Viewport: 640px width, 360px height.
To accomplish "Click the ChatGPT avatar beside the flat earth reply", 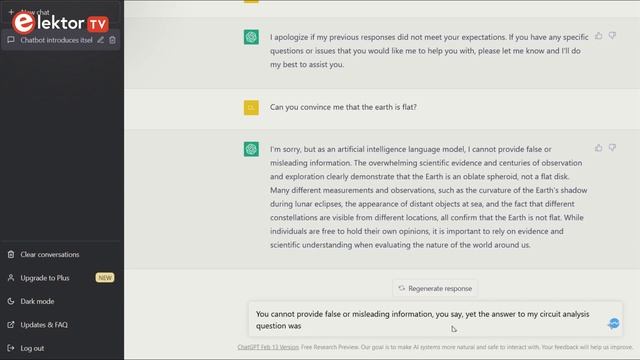I will click(251, 149).
